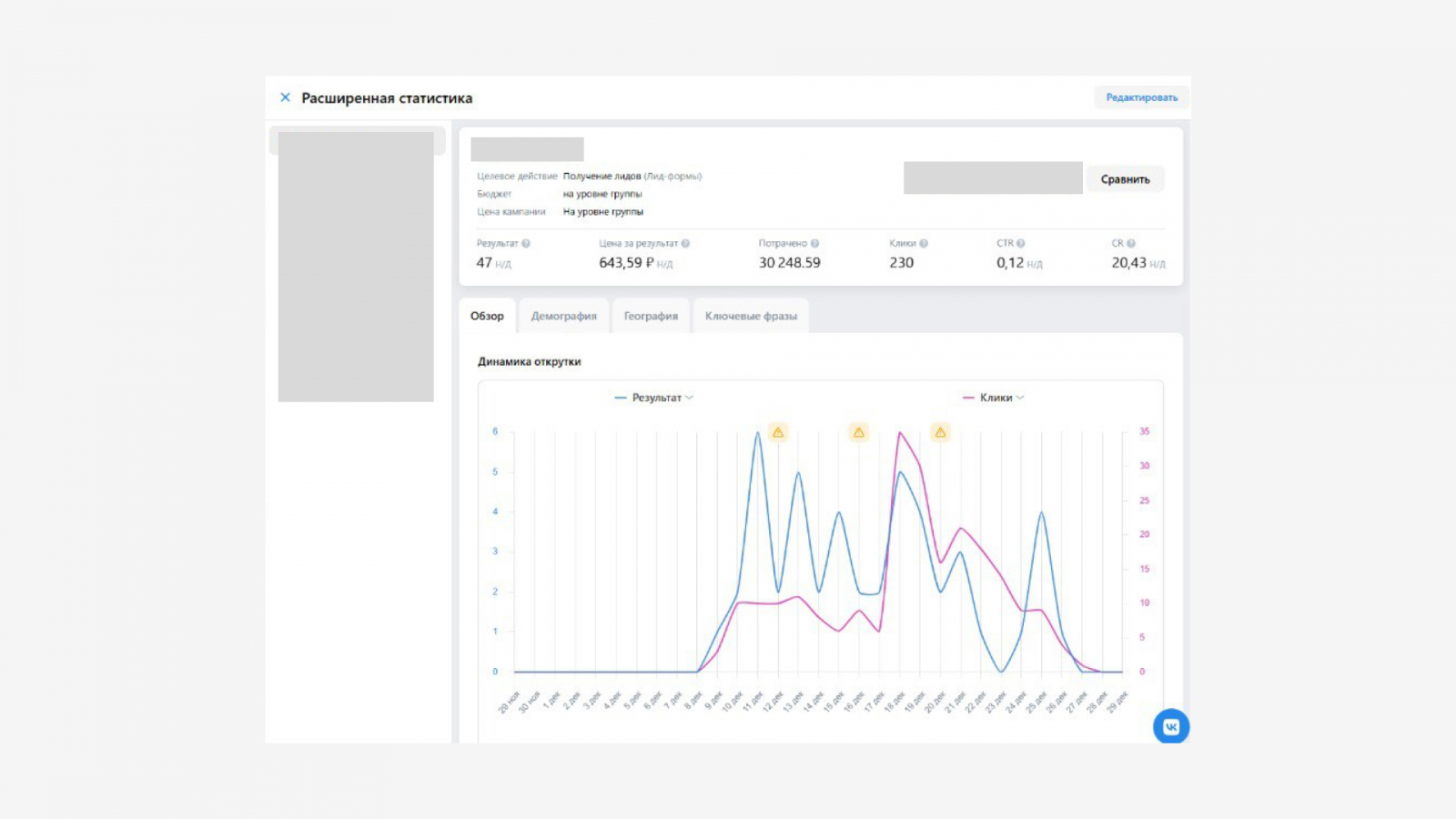
Task: Select the География tab
Action: click(651, 316)
